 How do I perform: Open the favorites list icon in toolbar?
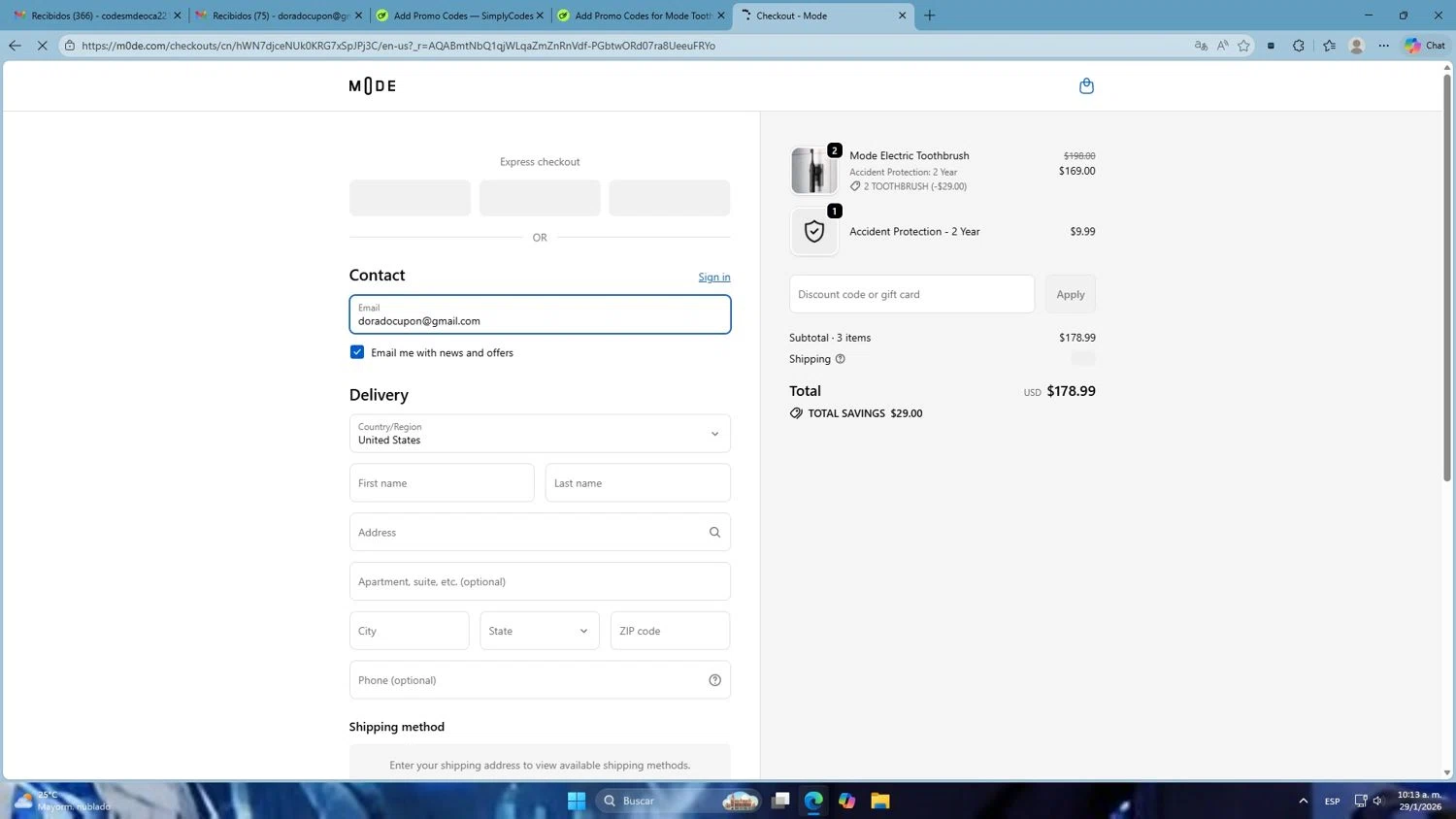click(1329, 46)
